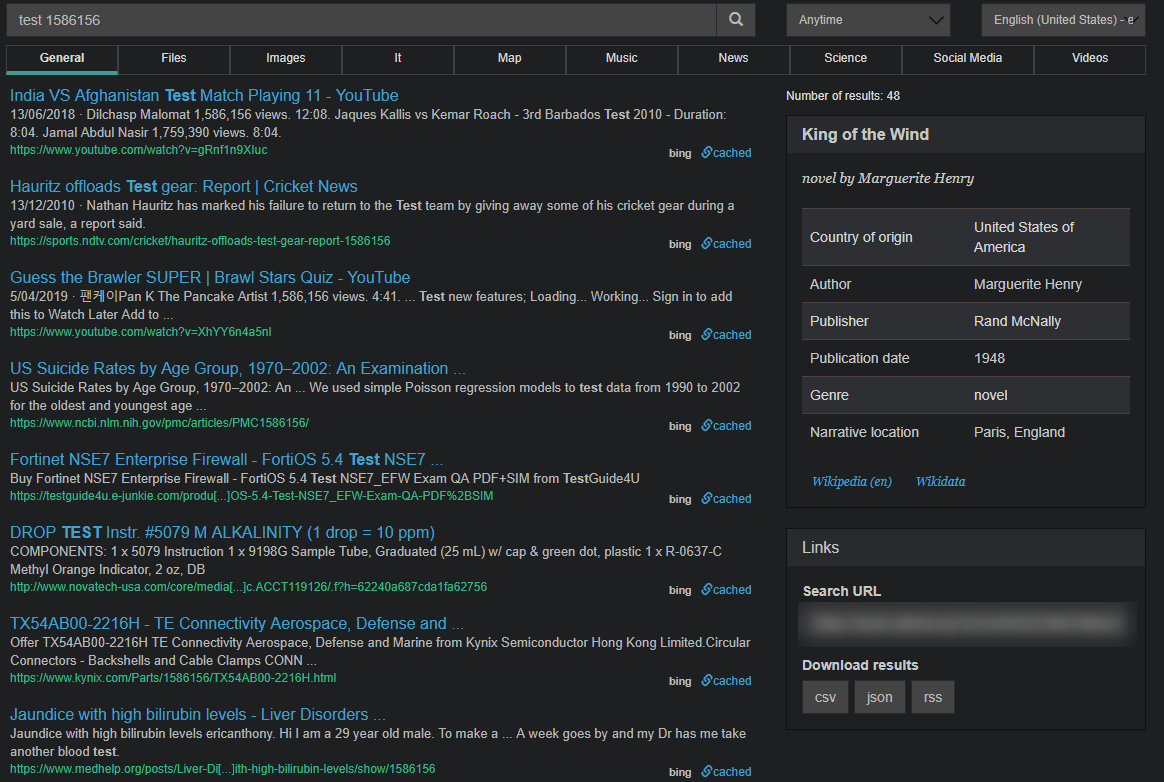
Task: Click the blurred Search URL field
Action: pos(965,623)
